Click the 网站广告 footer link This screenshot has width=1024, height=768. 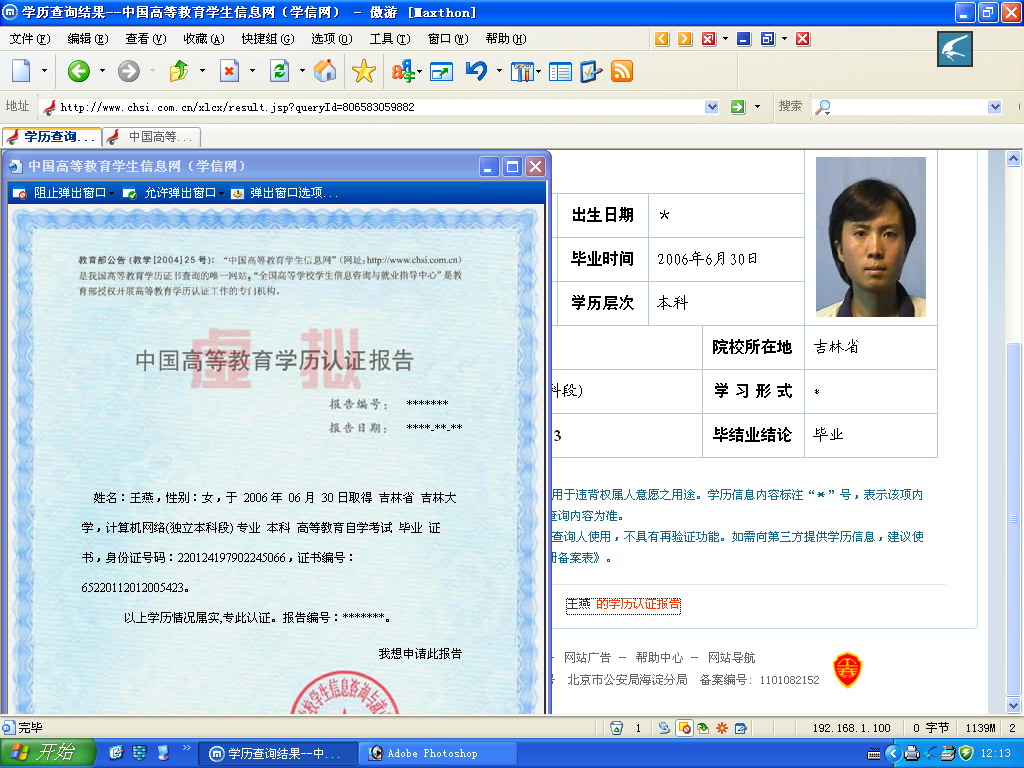tap(587, 658)
